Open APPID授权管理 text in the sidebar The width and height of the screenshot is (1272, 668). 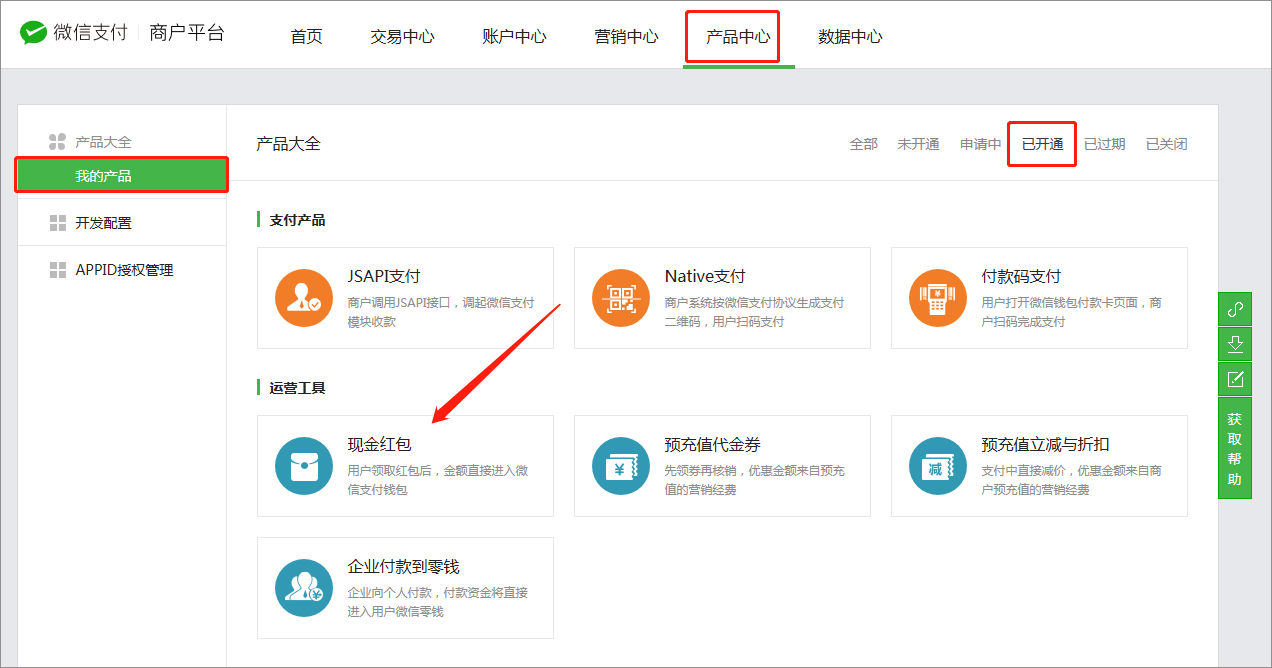tap(124, 270)
